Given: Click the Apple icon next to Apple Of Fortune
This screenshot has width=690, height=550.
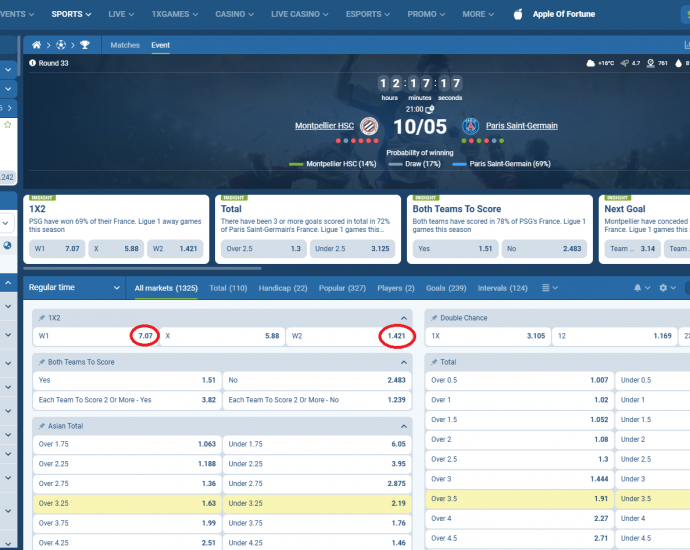Looking at the screenshot, I should coord(518,14).
